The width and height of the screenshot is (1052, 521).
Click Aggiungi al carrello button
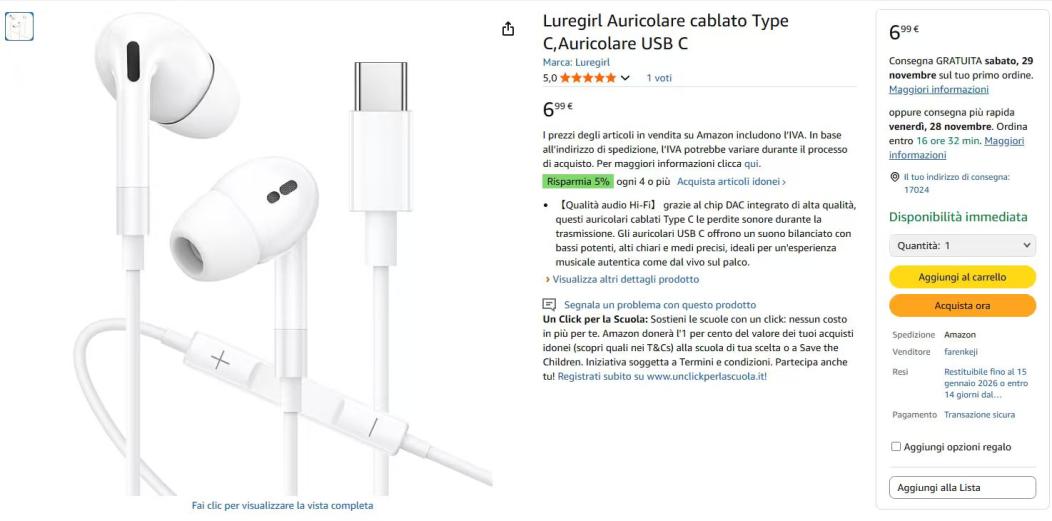(962, 277)
